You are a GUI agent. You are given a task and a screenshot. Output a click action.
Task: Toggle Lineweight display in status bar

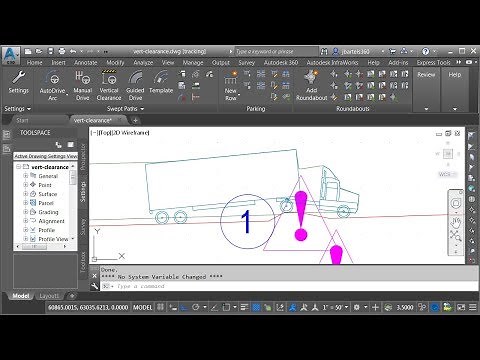[x=244, y=307]
